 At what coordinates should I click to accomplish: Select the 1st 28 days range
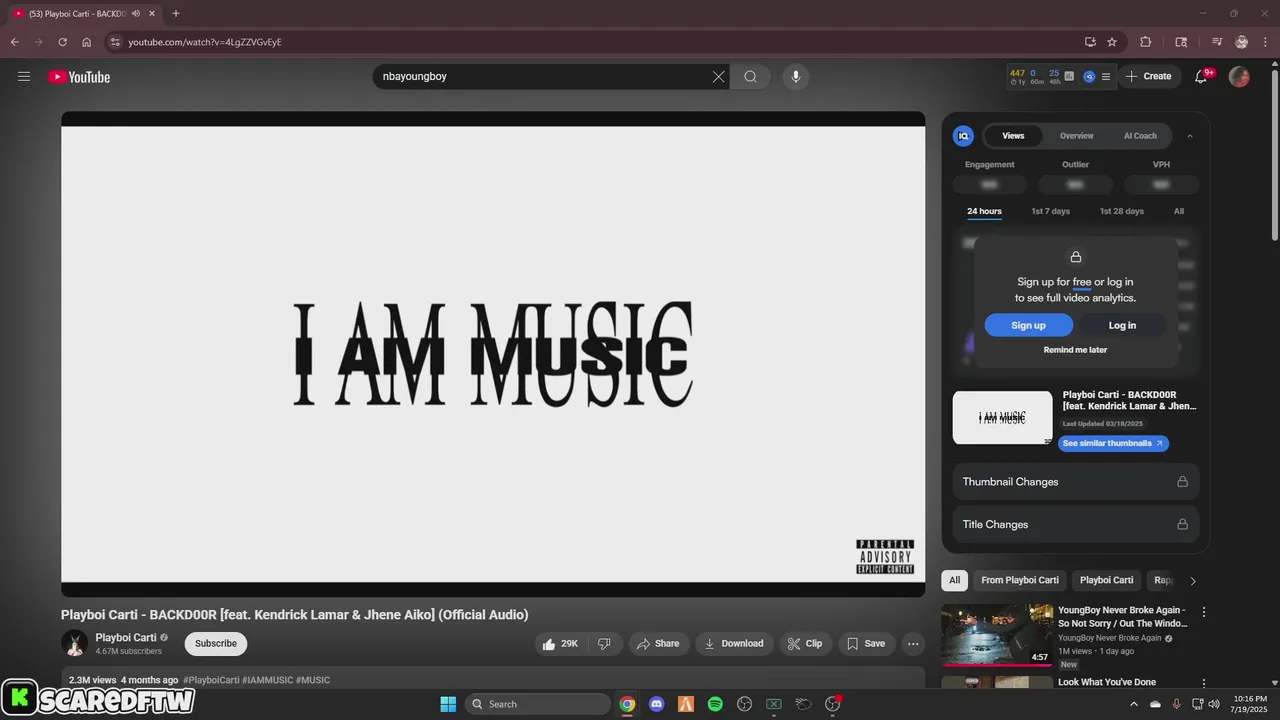click(1122, 211)
